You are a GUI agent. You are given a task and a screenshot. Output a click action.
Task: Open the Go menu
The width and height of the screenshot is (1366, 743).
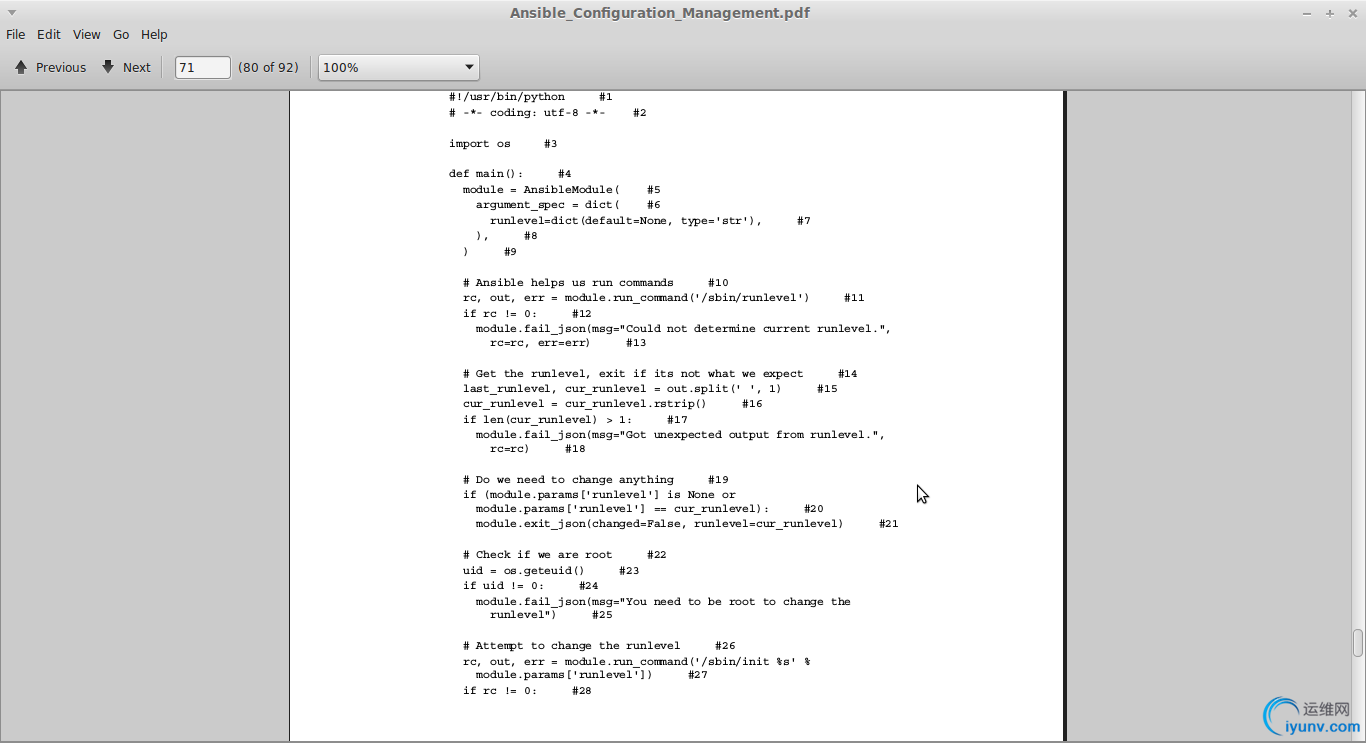[121, 34]
